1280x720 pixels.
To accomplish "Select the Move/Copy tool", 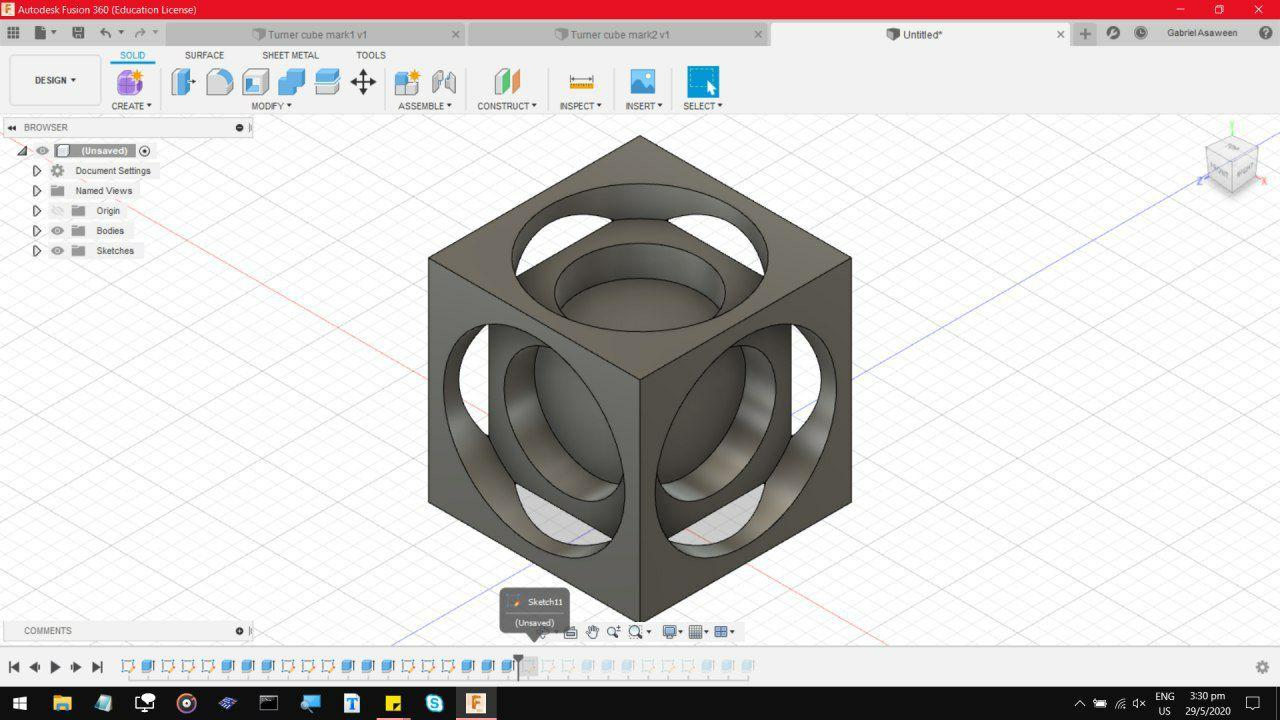I will coord(363,82).
